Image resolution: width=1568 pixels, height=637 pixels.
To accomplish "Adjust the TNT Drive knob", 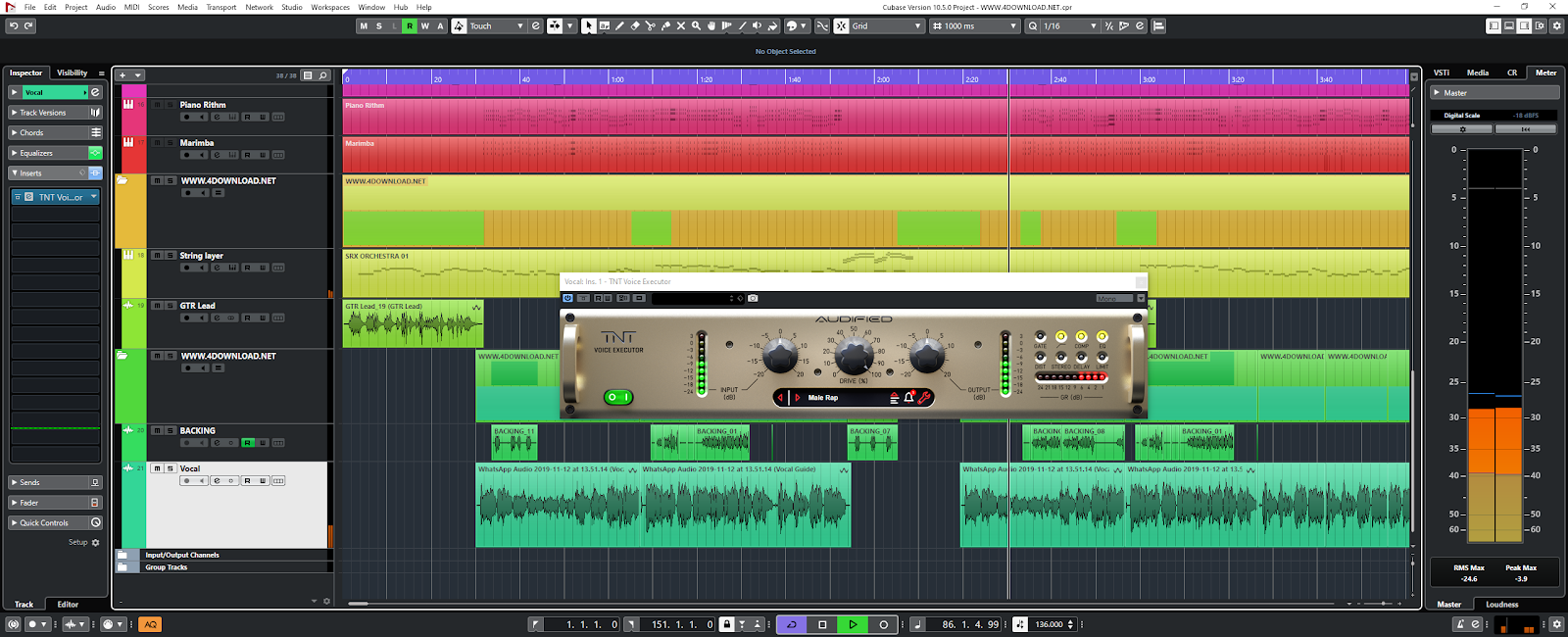I will pos(854,354).
